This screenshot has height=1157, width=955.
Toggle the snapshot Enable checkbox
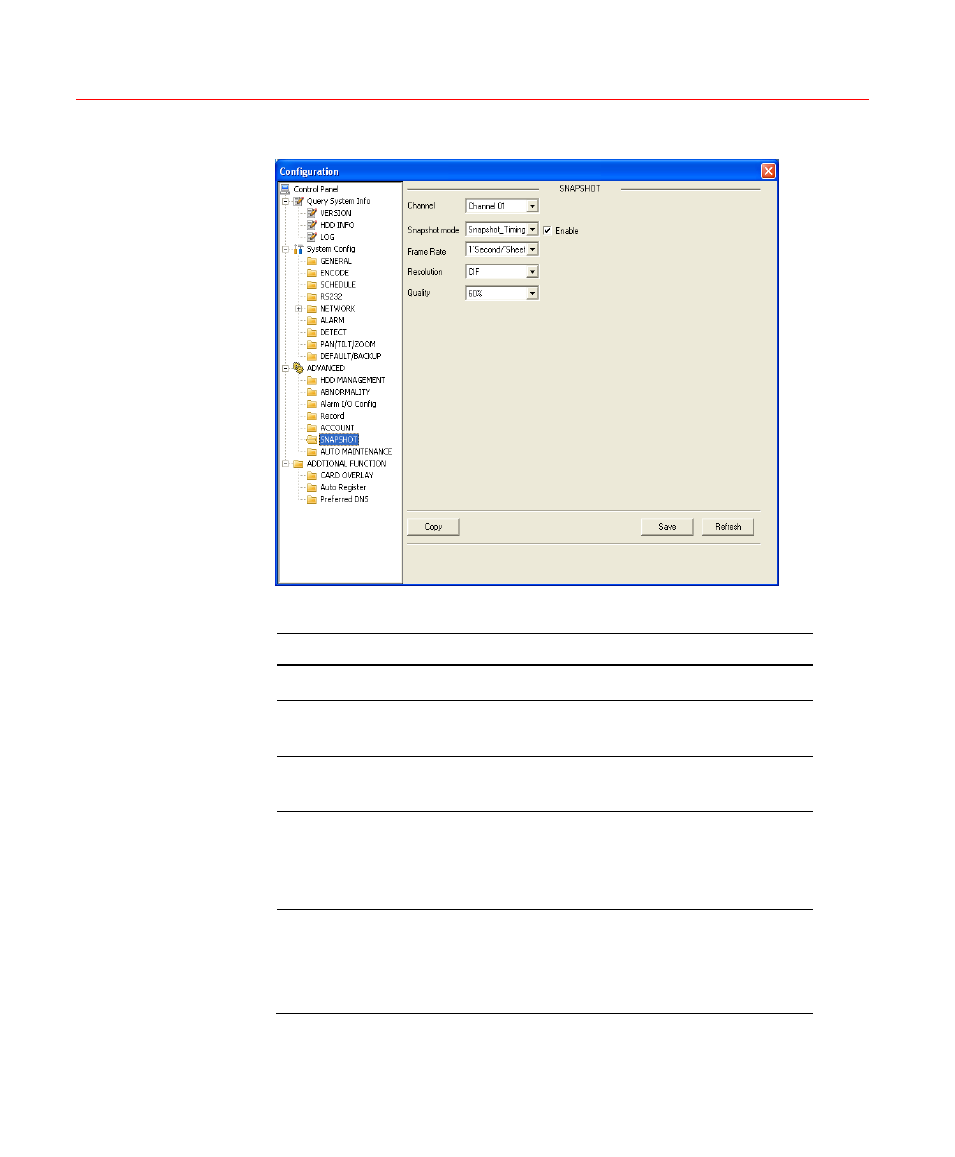coord(547,230)
